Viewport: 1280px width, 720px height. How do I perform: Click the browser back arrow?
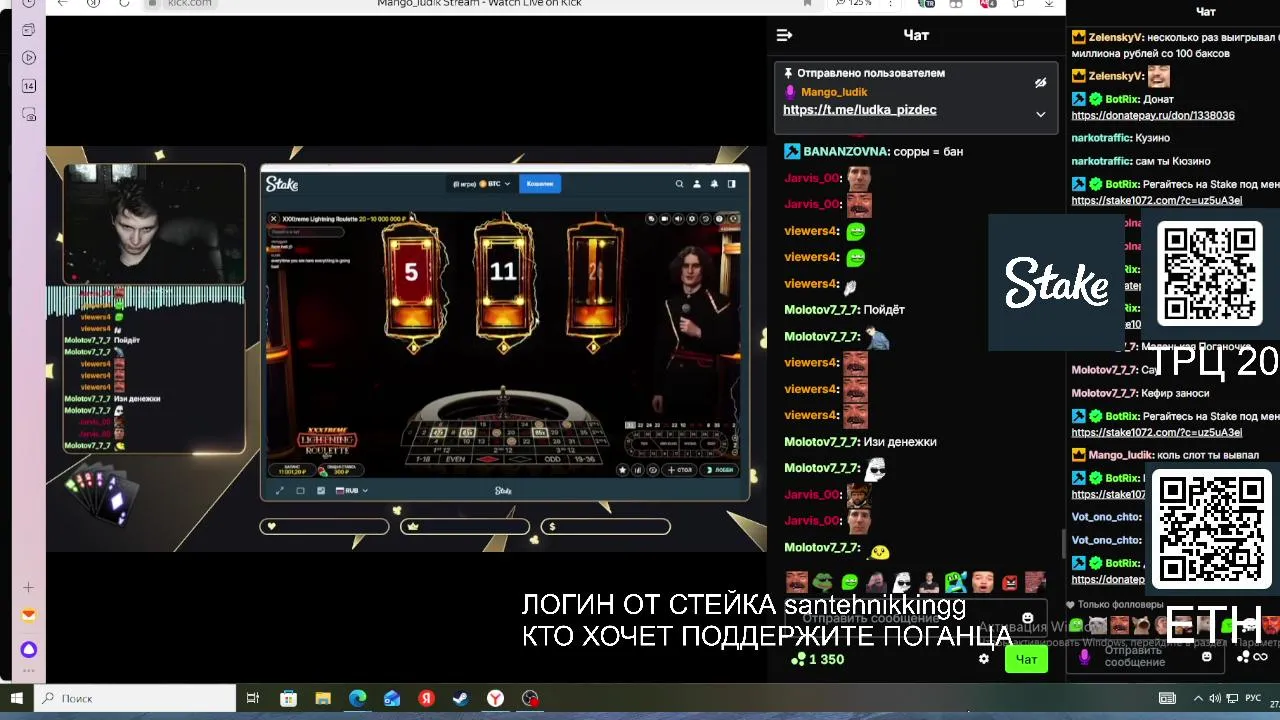(63, 3)
